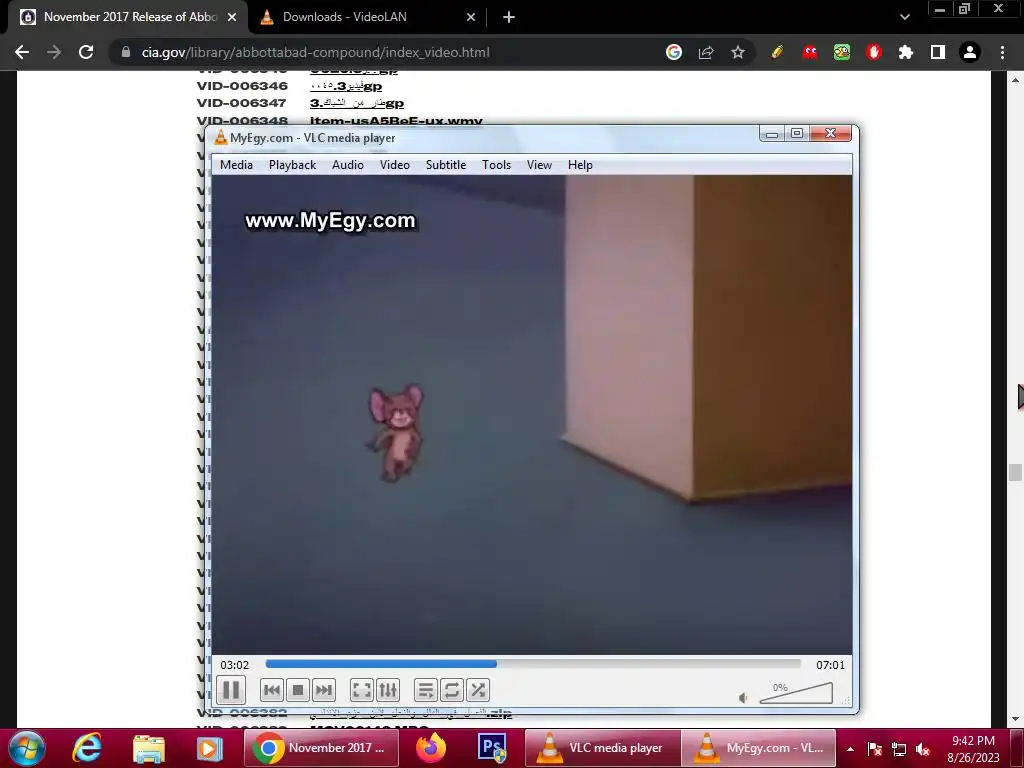Open Windows Explorer from taskbar
The image size is (1024, 768).
tap(149, 748)
